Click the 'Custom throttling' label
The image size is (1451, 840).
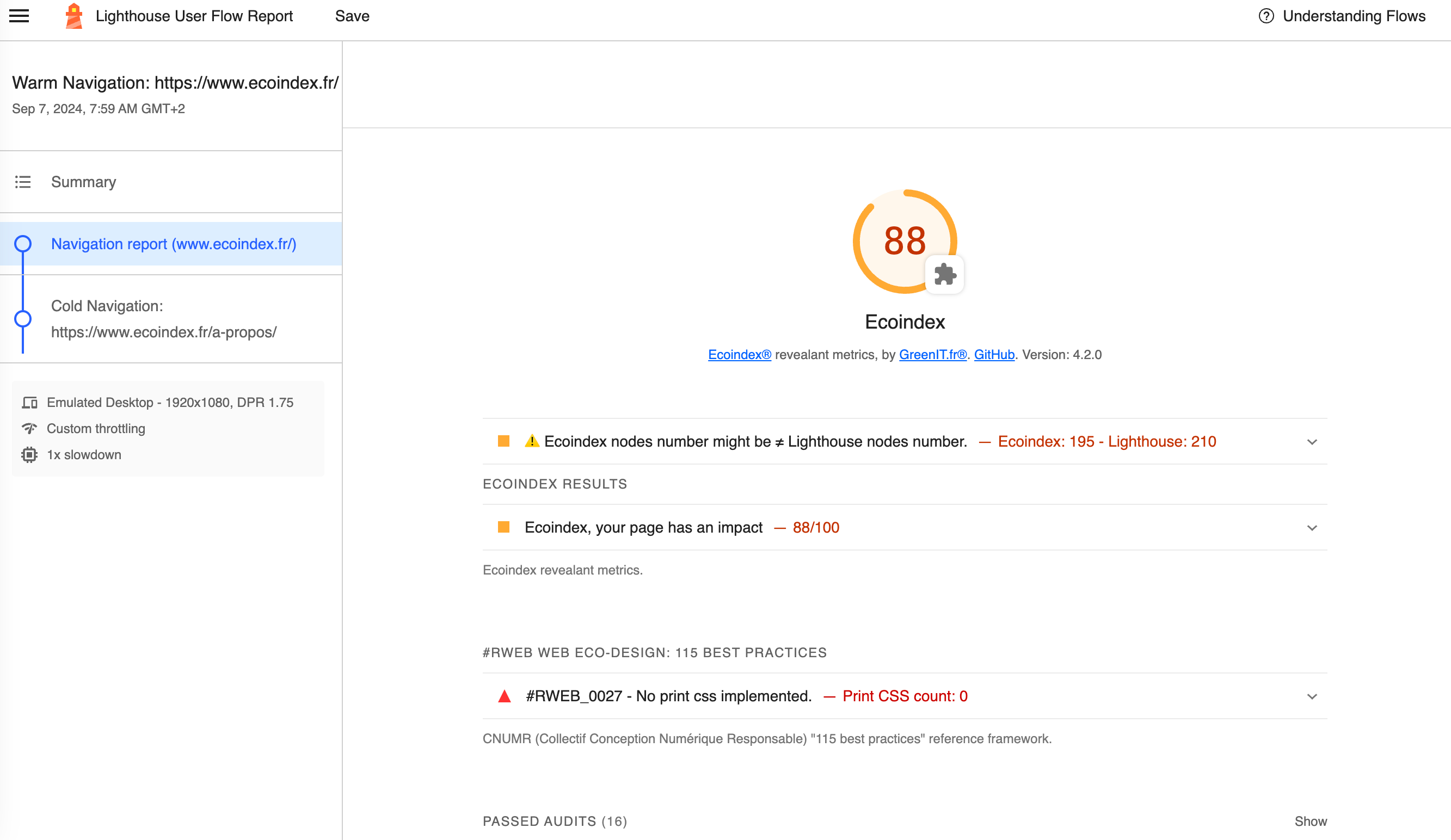coord(96,428)
